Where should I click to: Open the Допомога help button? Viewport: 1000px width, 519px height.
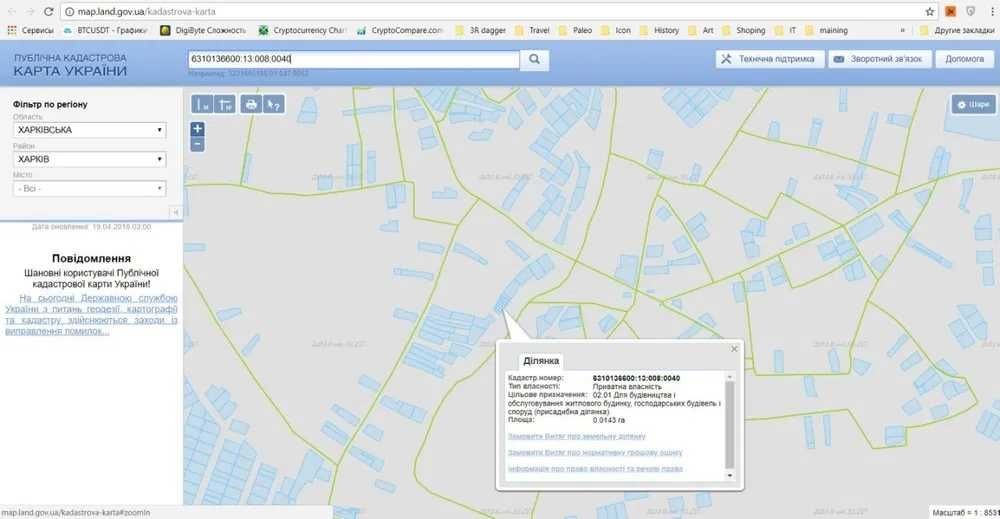[x=964, y=59]
